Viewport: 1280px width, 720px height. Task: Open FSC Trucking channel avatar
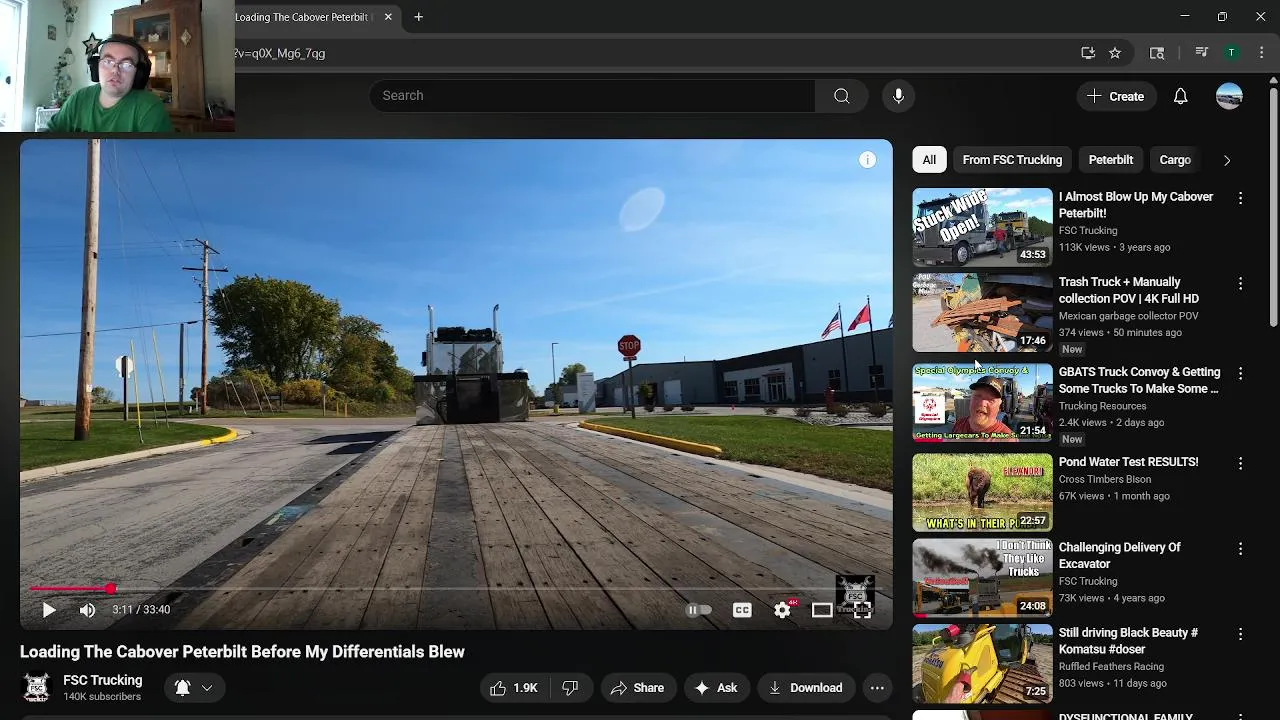(x=36, y=688)
